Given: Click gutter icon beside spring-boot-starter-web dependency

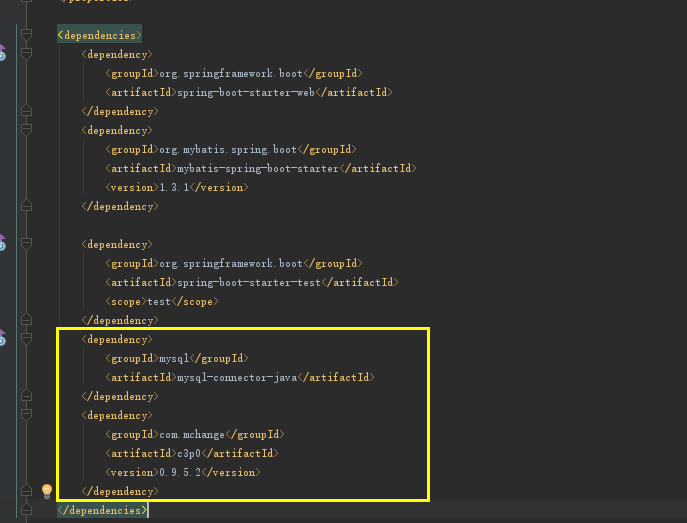Looking at the screenshot, I should coord(2,53).
